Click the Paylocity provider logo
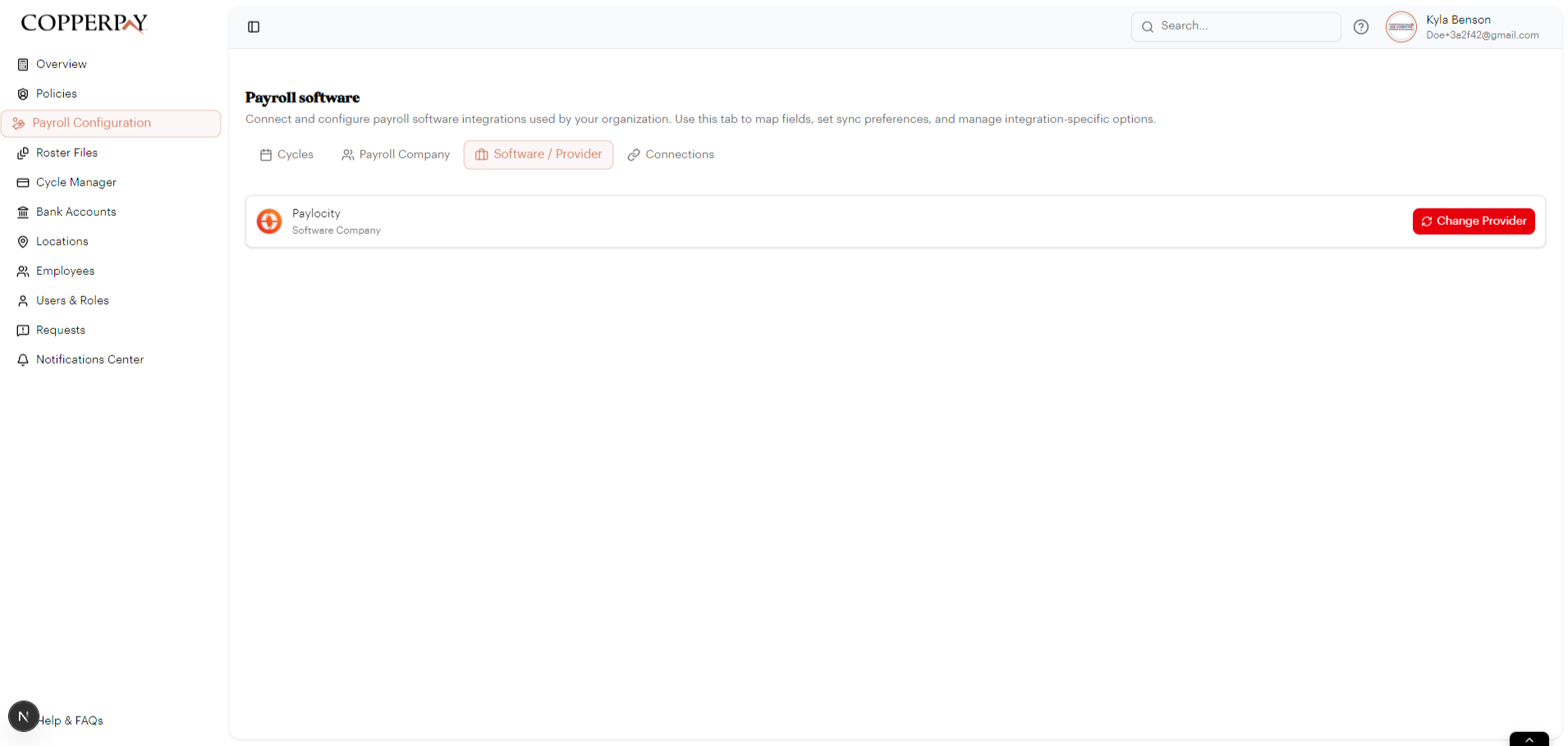Viewport: 1568px width, 746px height. (269, 222)
